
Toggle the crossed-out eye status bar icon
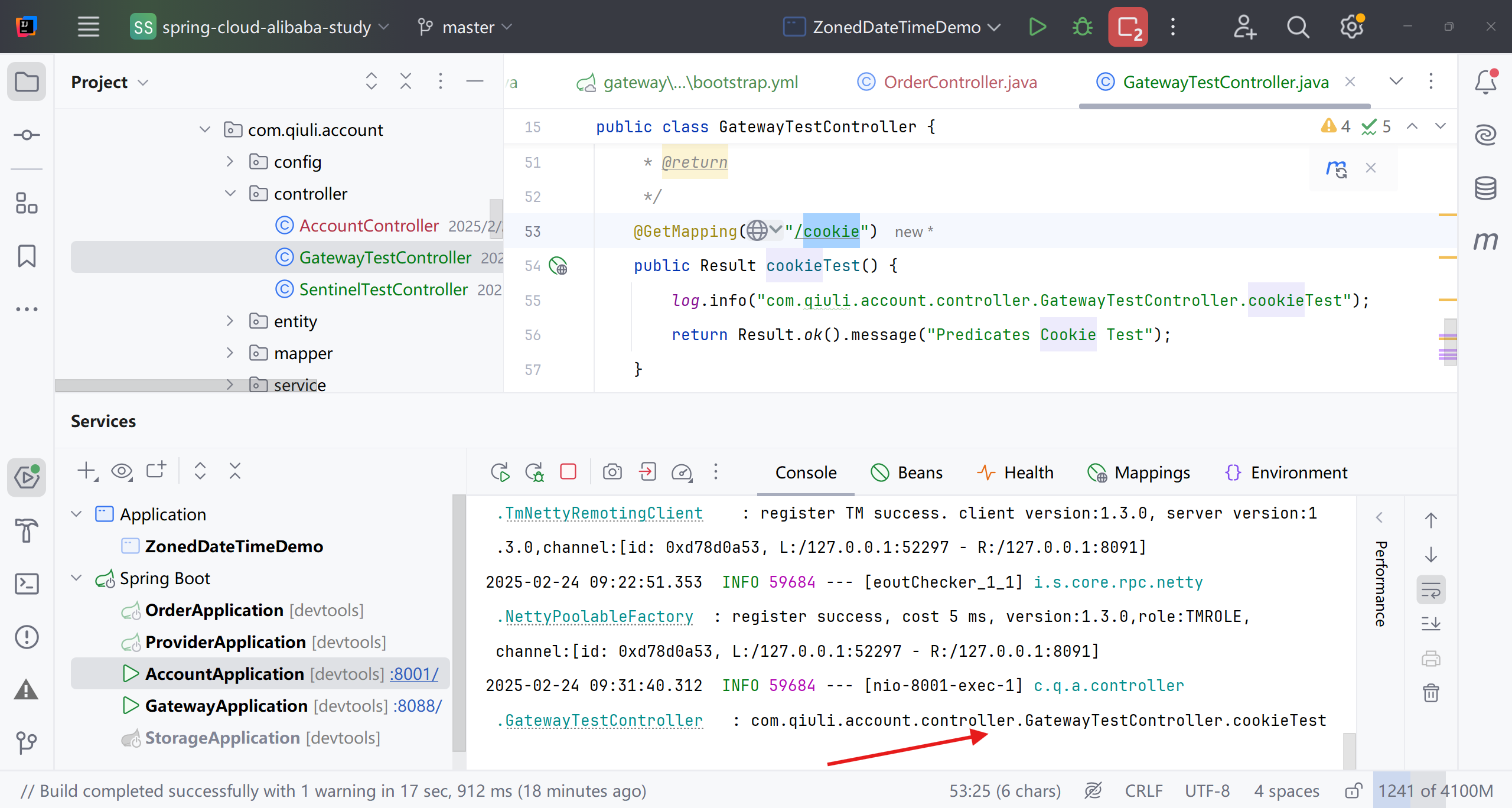pyautogui.click(x=1093, y=790)
